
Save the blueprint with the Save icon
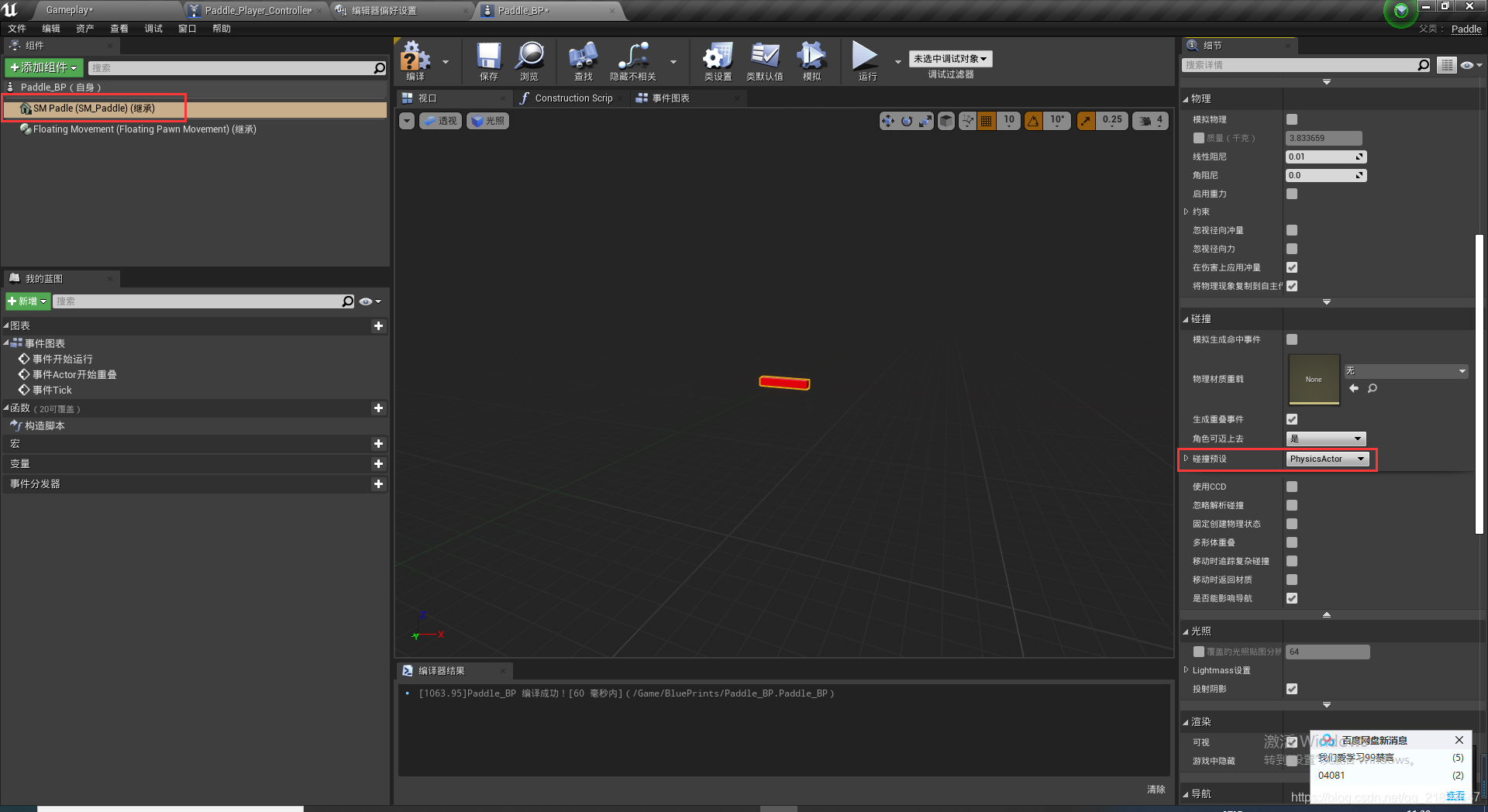[487, 61]
